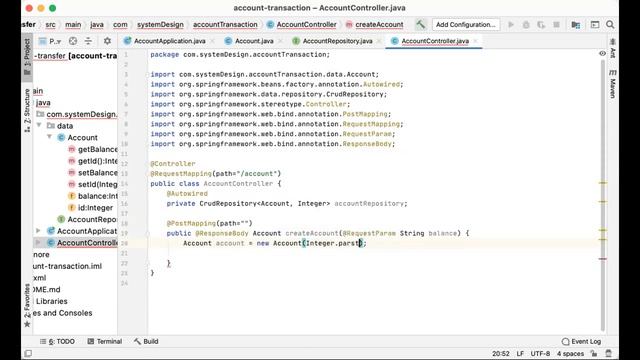
Task: Open the Maven tool window
Action: (x=613, y=84)
